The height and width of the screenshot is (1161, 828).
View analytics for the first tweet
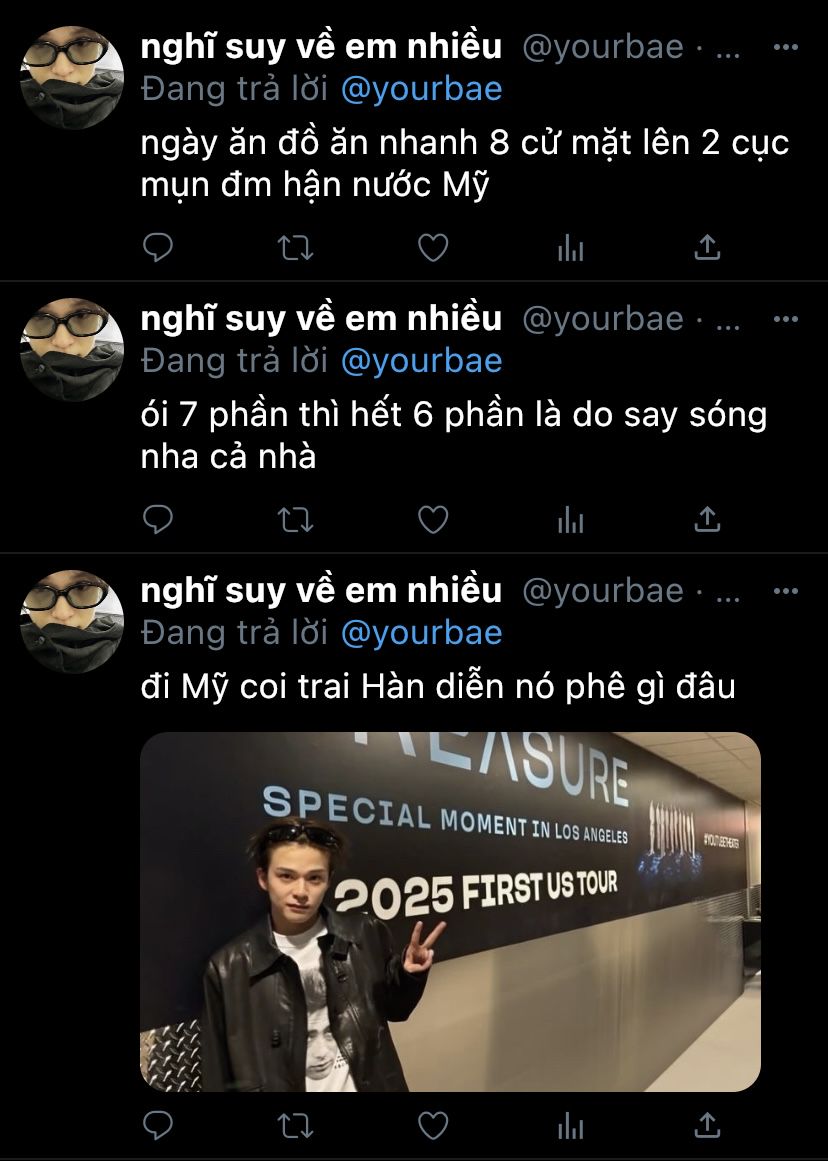[x=570, y=247]
